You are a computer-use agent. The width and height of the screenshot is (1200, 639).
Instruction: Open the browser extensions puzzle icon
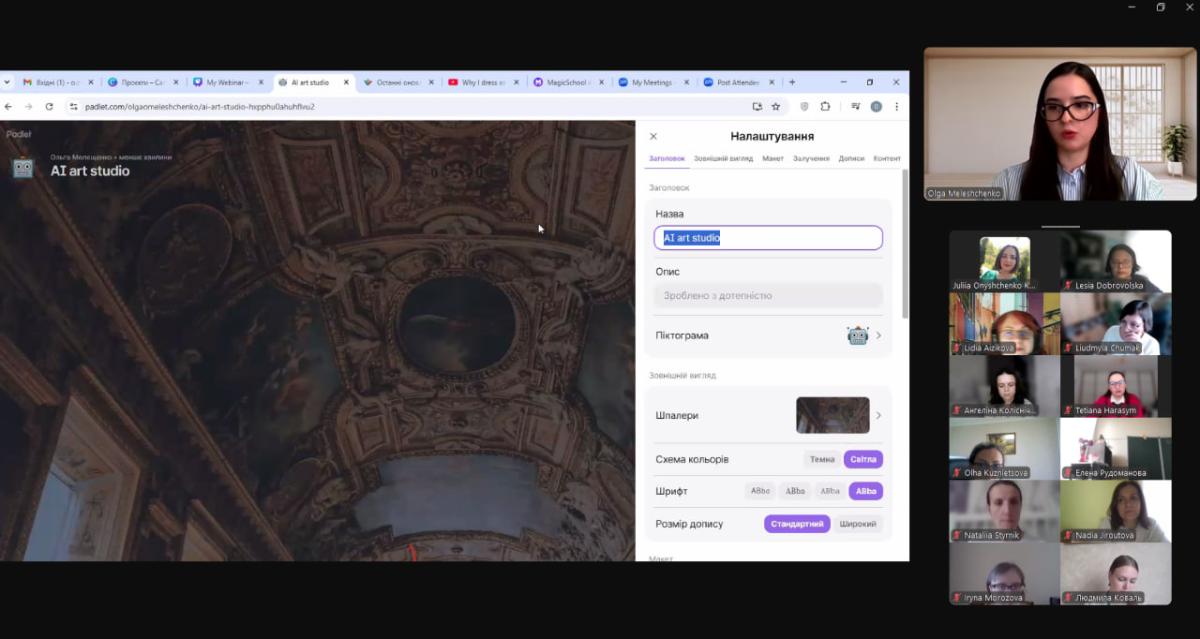tap(825, 106)
